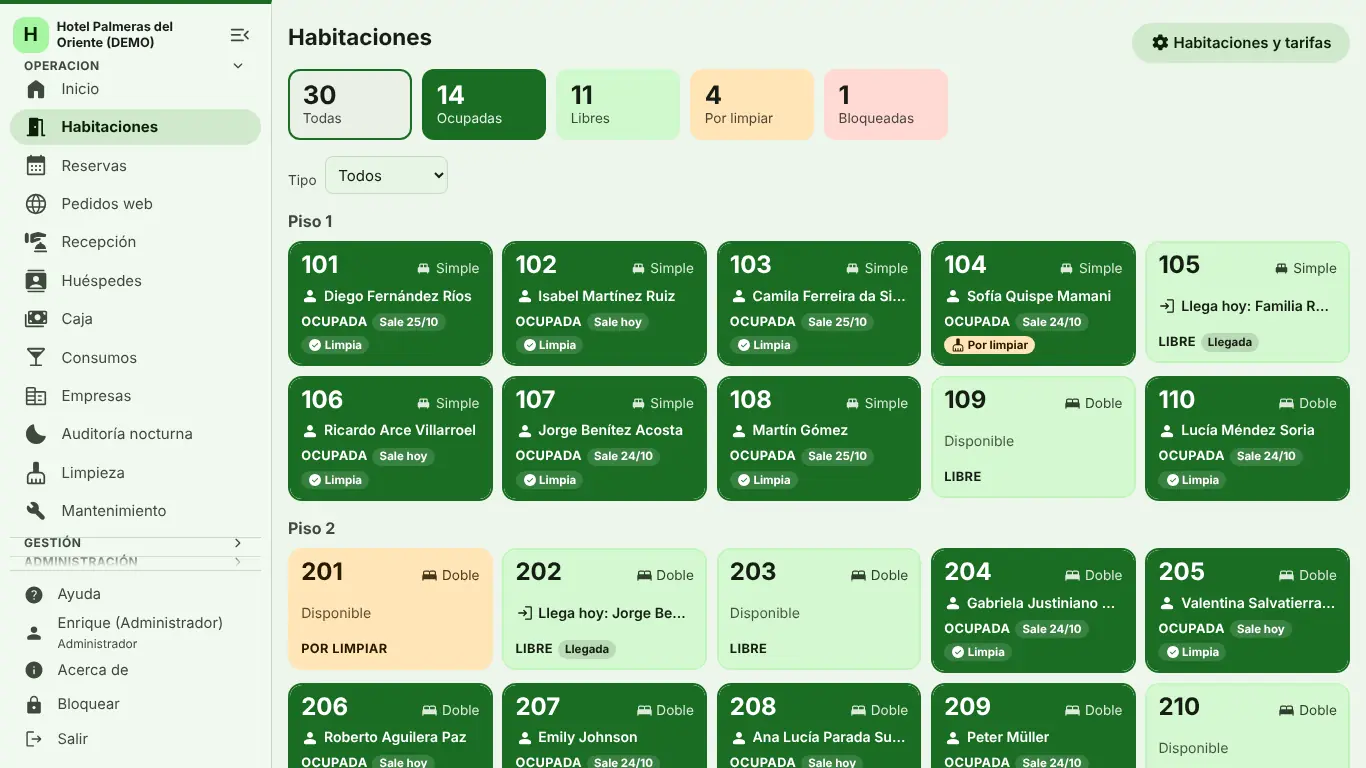Click the Huéspedes contact icon
Screen dimensions: 1366x768
click(36, 281)
